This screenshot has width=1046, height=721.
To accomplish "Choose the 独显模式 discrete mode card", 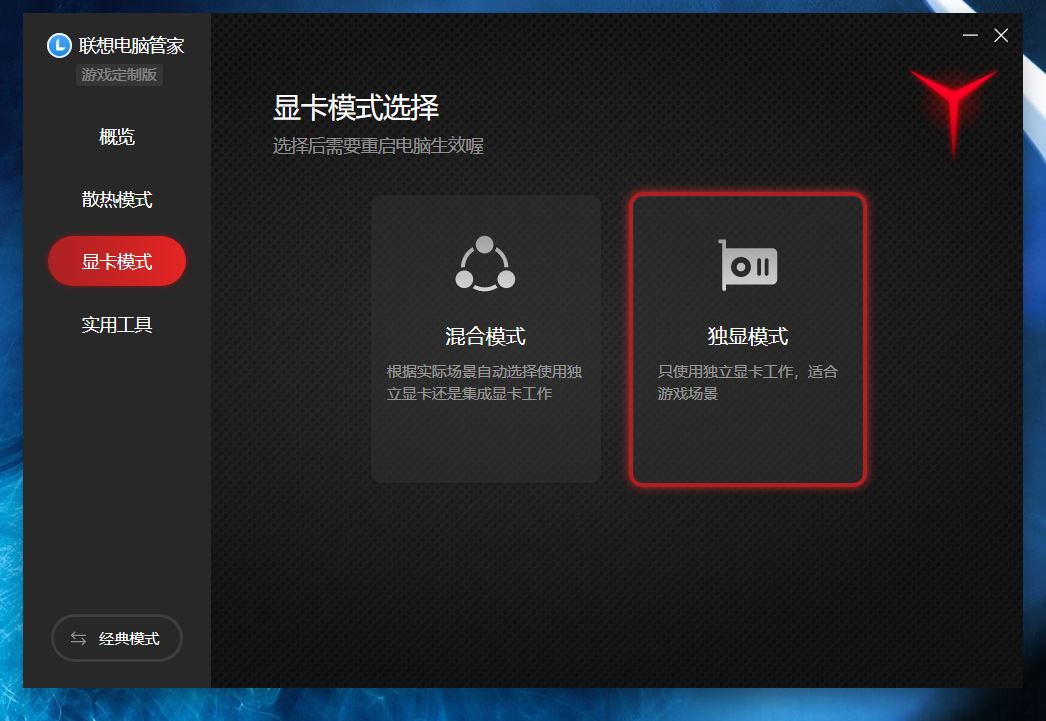I will coord(748,338).
